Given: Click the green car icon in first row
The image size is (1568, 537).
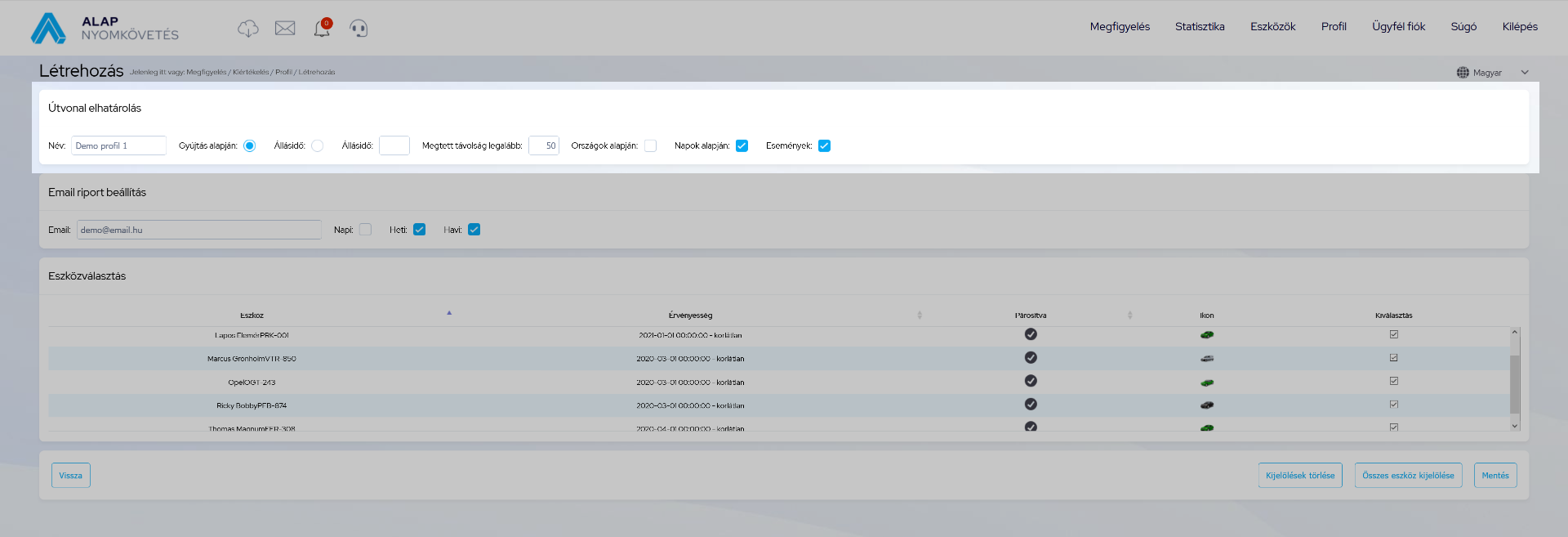Looking at the screenshot, I should pyautogui.click(x=1206, y=335).
